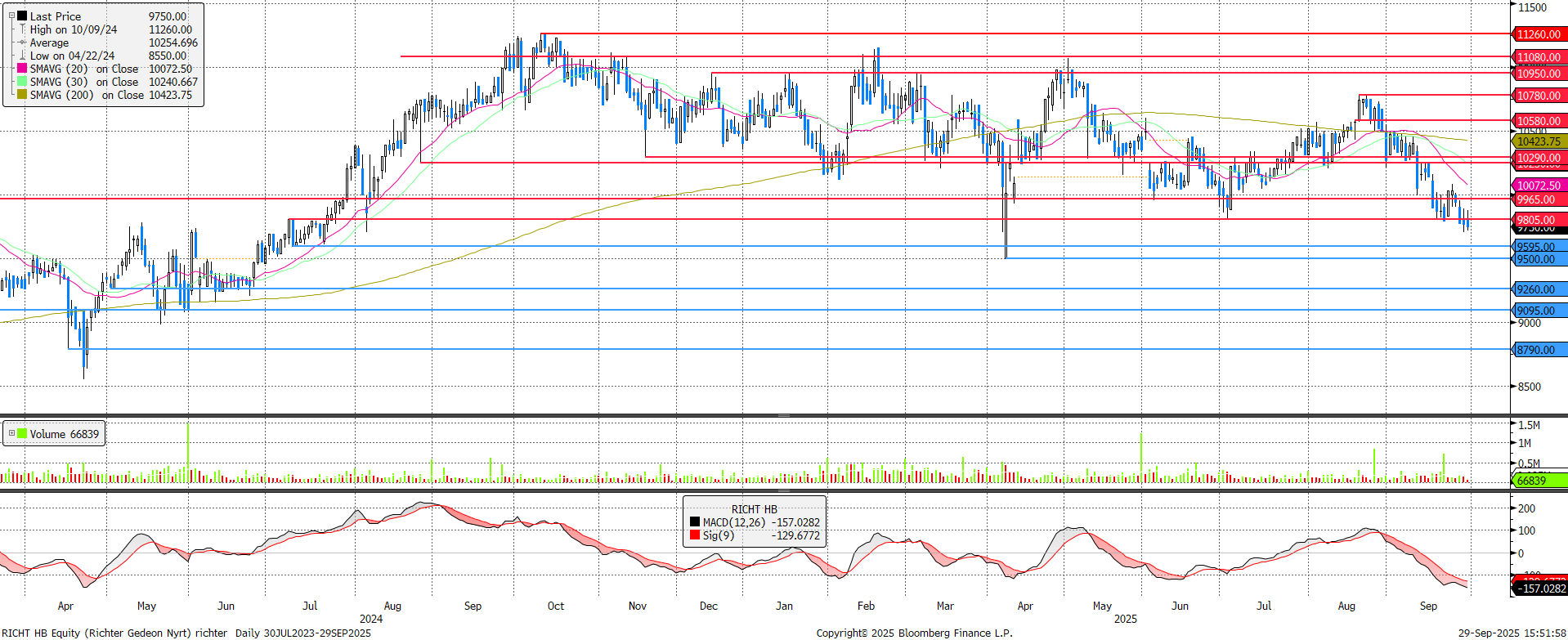Image resolution: width=1568 pixels, height=640 pixels.
Task: Select the 11260.00 resistance level tag
Action: pyautogui.click(x=1539, y=34)
